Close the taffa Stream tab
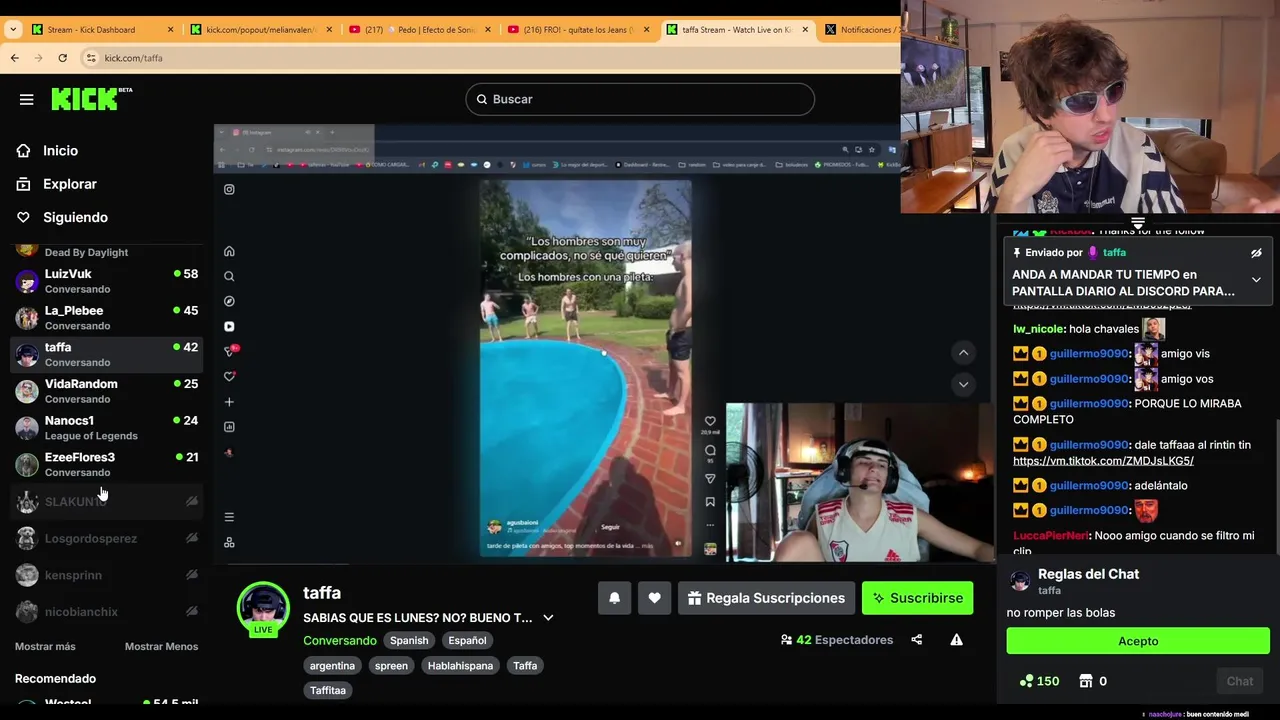The image size is (1280, 720). 806,30
